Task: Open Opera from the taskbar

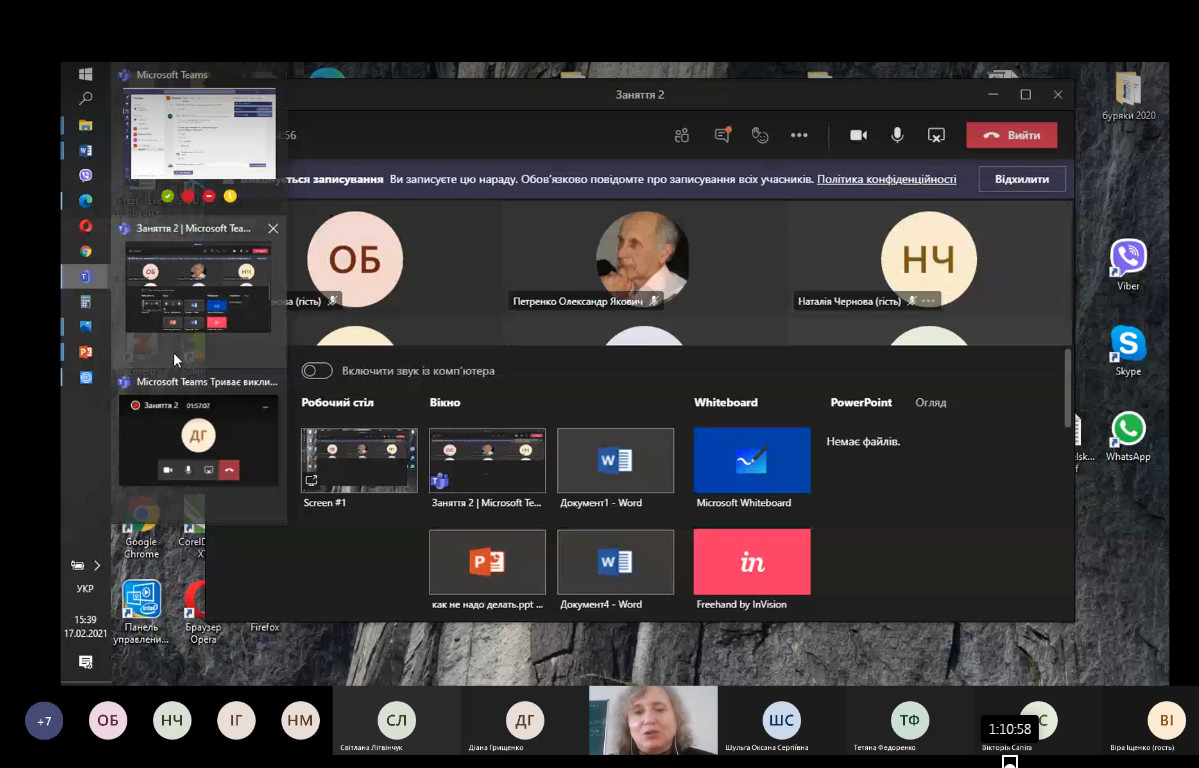Action: pos(86,226)
